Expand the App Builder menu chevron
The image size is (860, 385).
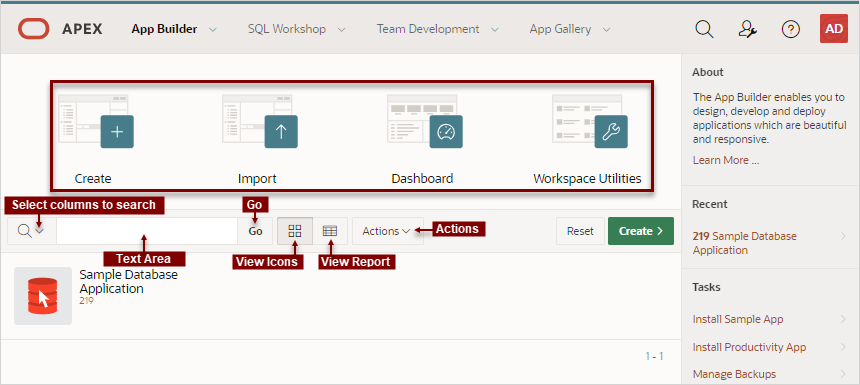point(213,30)
